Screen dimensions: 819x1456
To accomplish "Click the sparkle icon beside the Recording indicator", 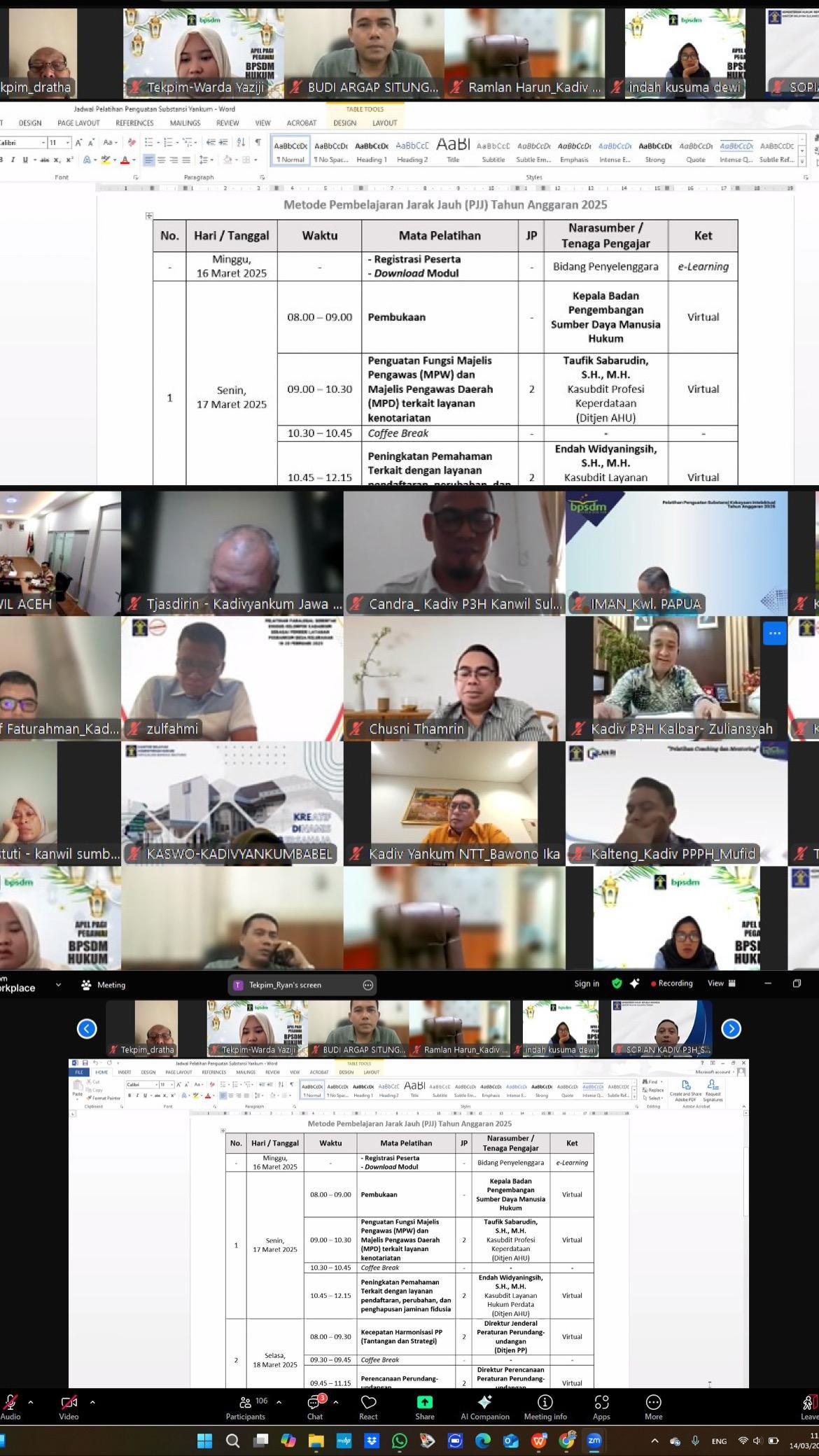I will [634, 983].
